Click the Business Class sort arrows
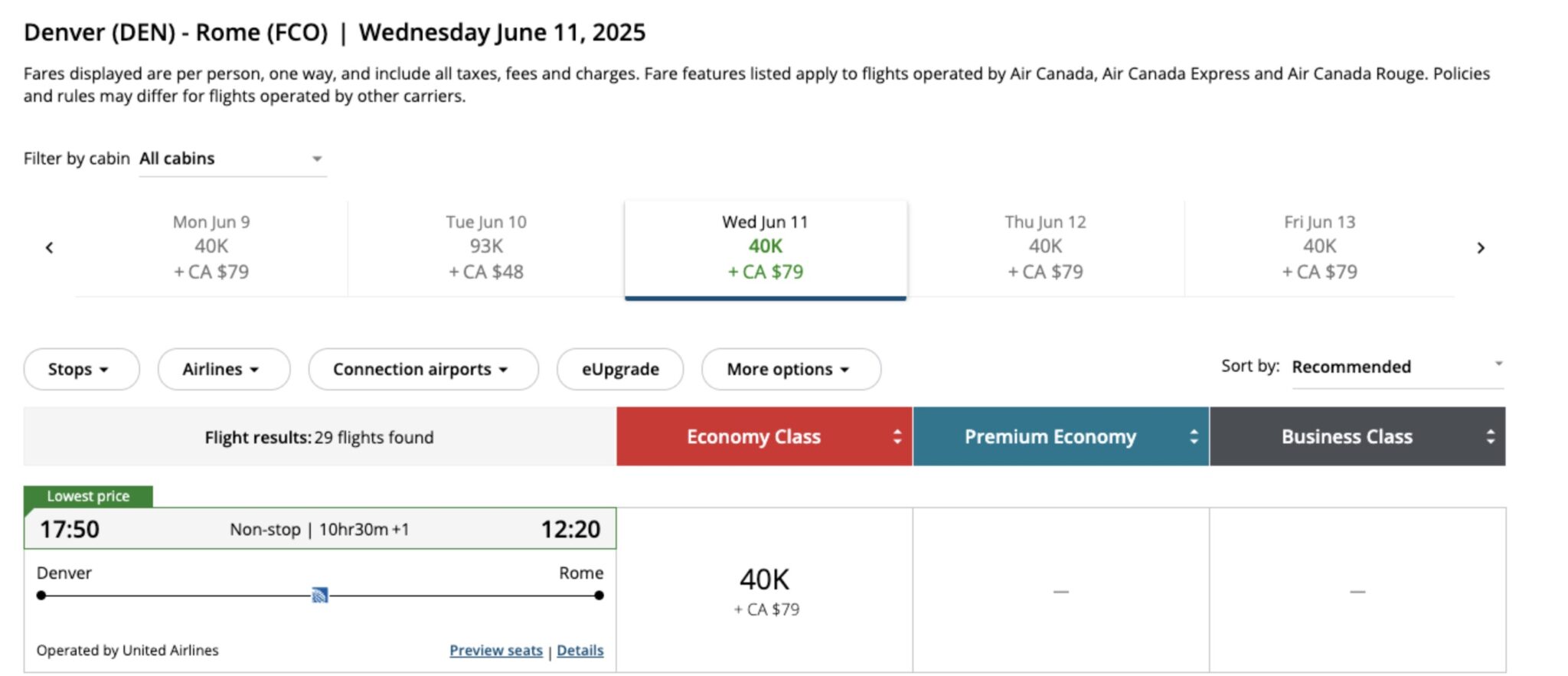1568x676 pixels. tap(1489, 436)
